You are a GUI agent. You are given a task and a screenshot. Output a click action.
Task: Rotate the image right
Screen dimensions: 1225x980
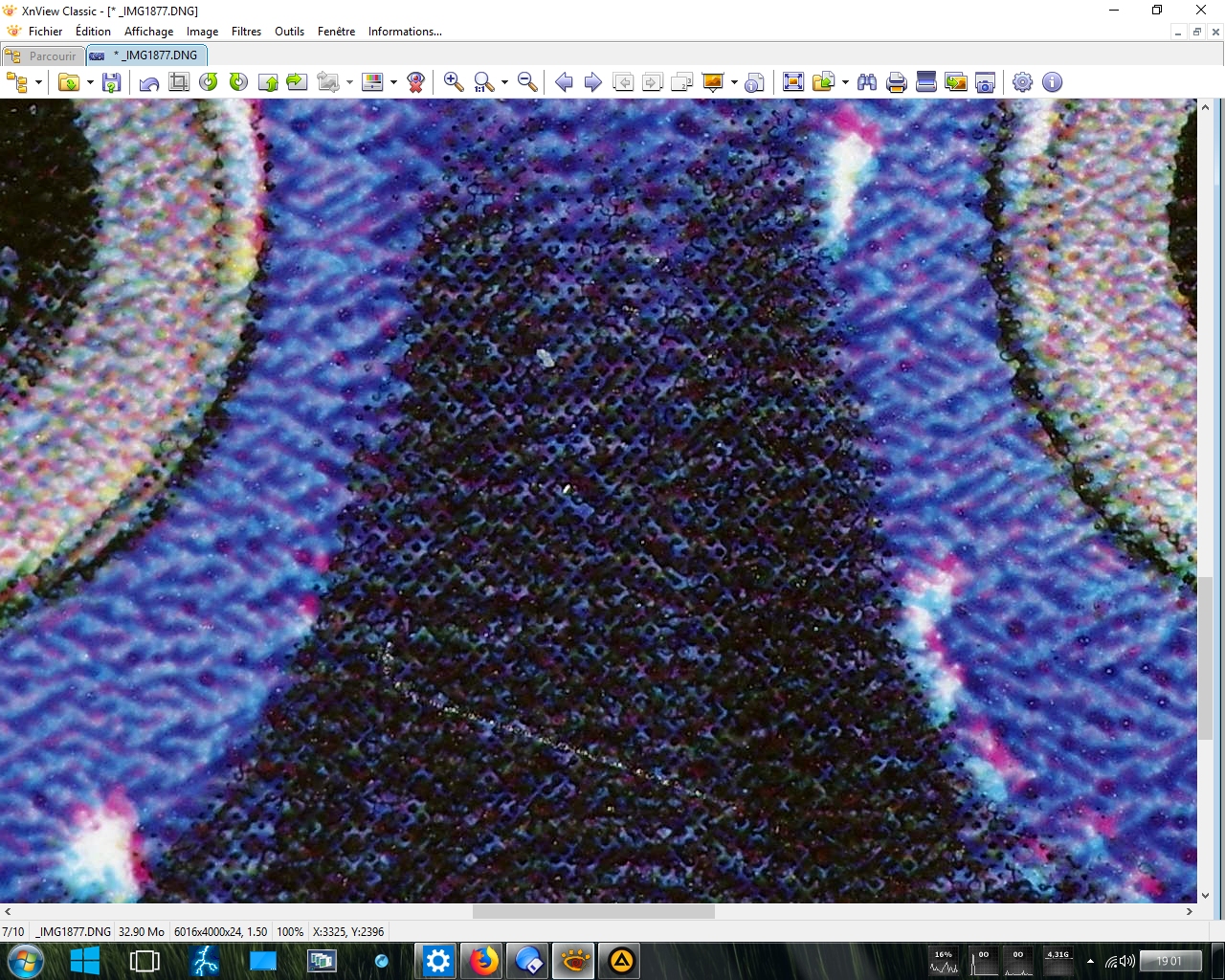238,82
